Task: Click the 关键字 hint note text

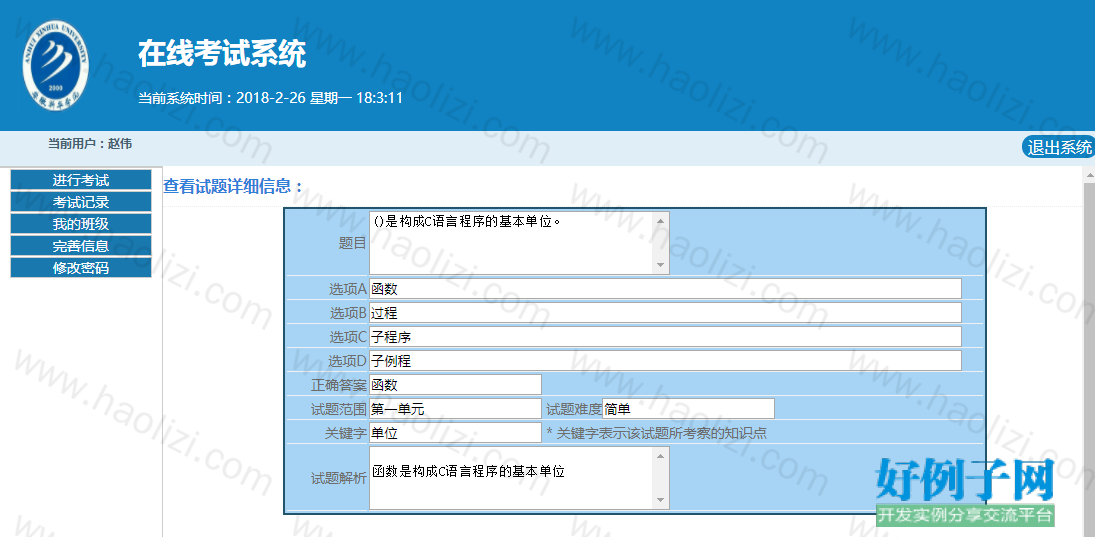Action: 656,433
